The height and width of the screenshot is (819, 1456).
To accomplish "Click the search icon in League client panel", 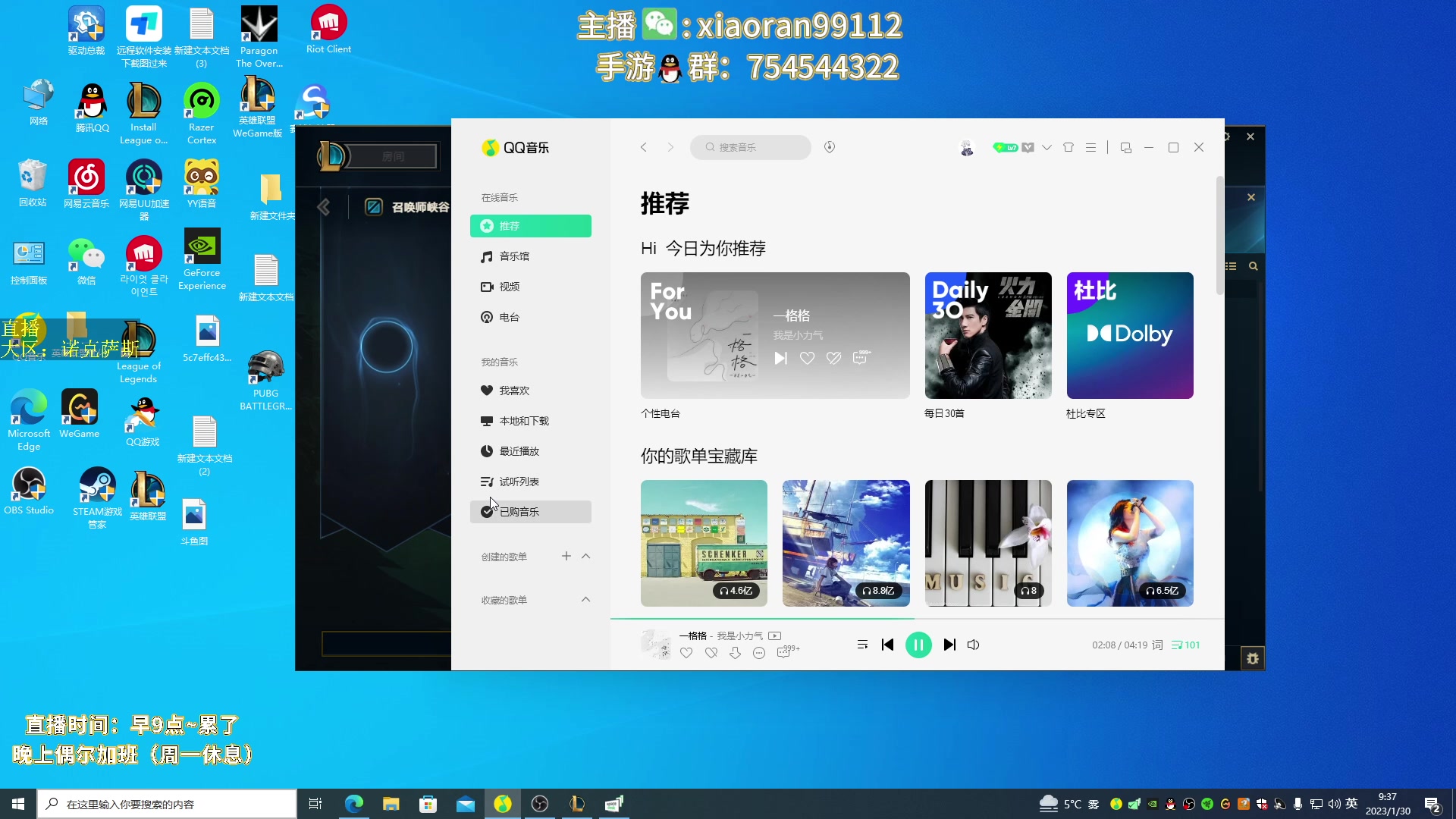I will click(x=1254, y=266).
